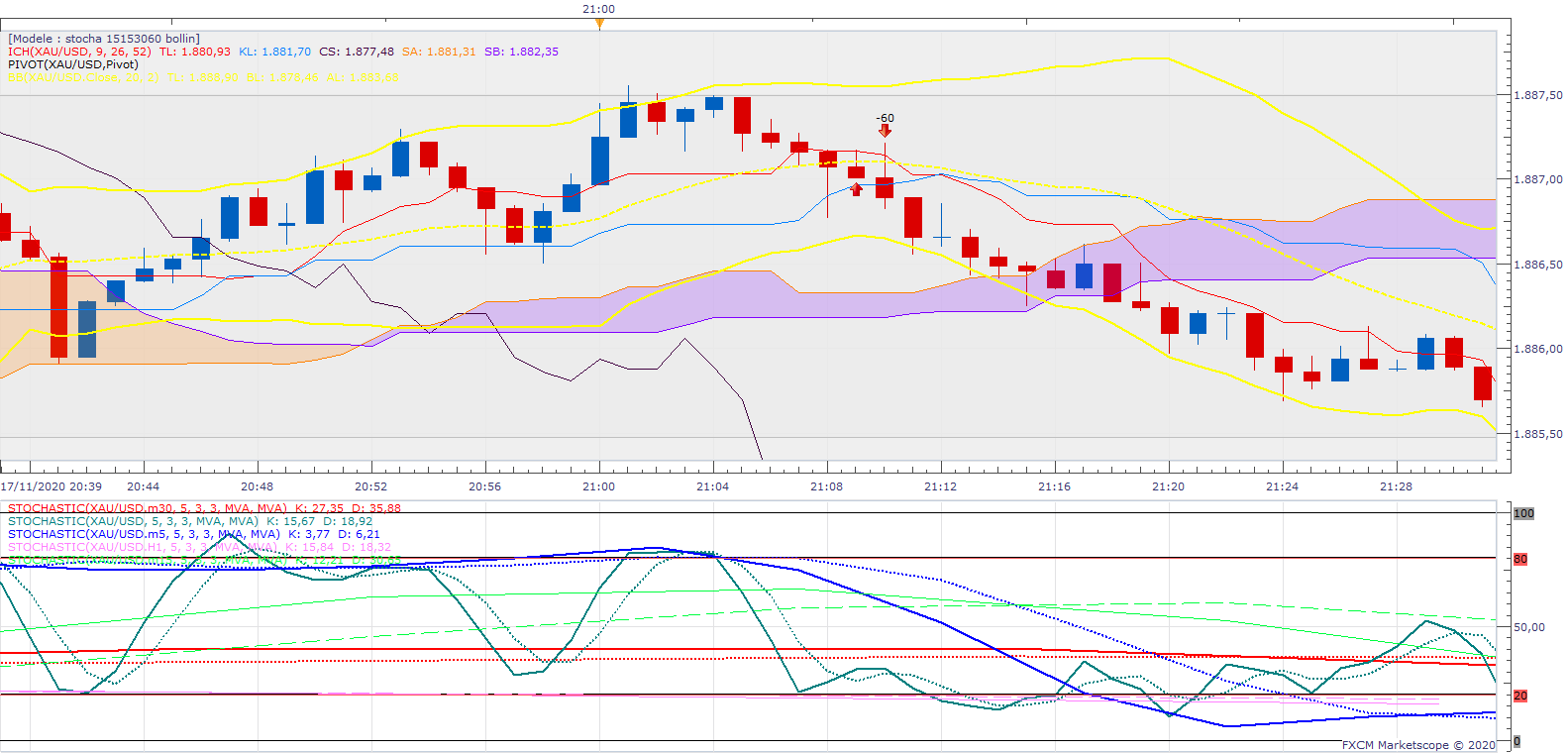The image size is (1568, 753).
Task: Select the ICH(XAU/USD, 9, 26, 52) indicator label
Action: click(79, 52)
